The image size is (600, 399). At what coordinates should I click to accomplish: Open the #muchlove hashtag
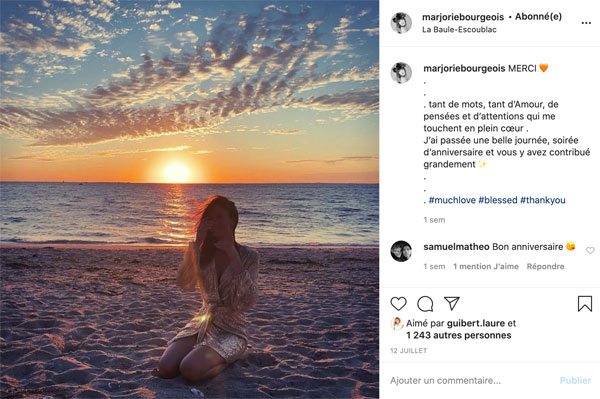452,200
